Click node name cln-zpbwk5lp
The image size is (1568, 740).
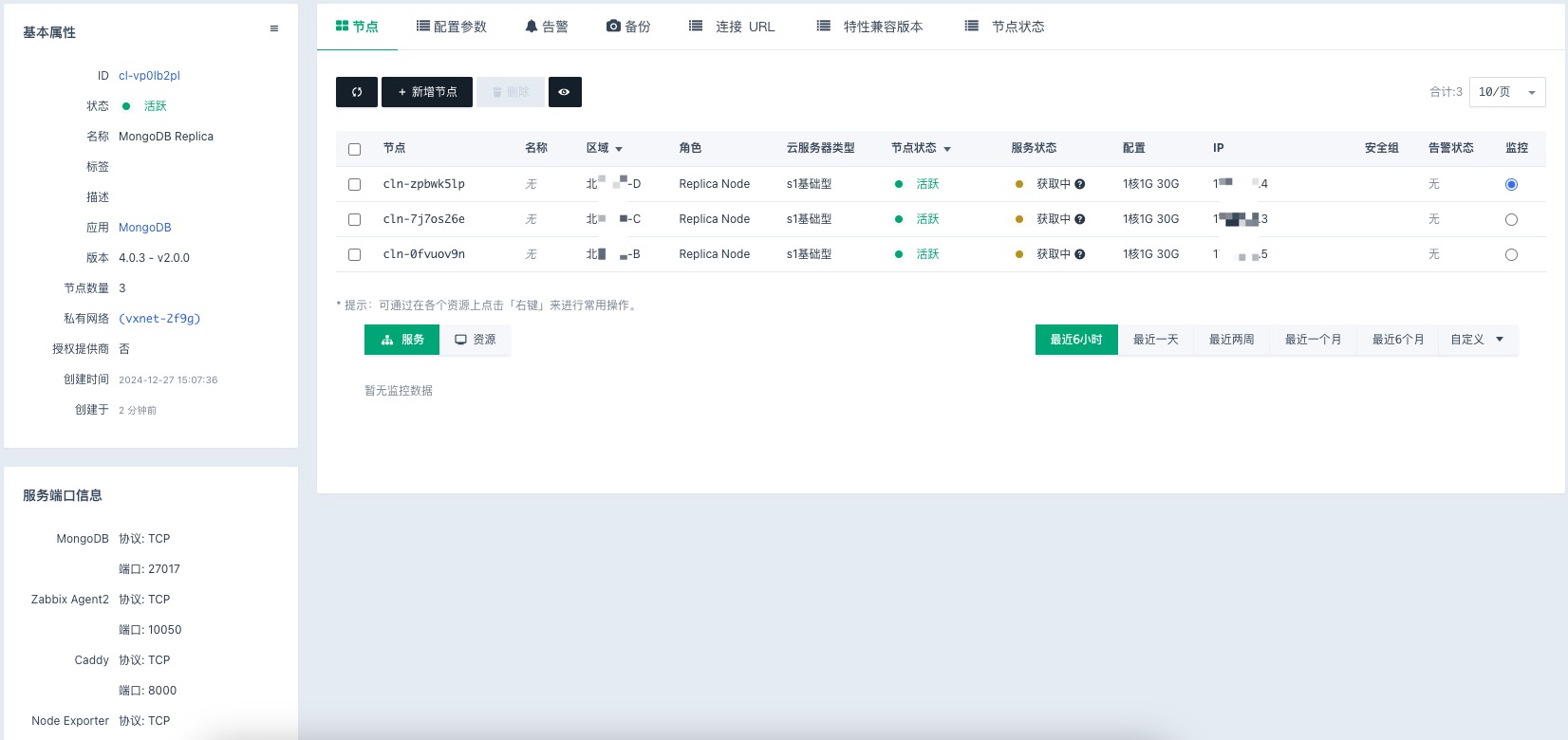coord(423,184)
